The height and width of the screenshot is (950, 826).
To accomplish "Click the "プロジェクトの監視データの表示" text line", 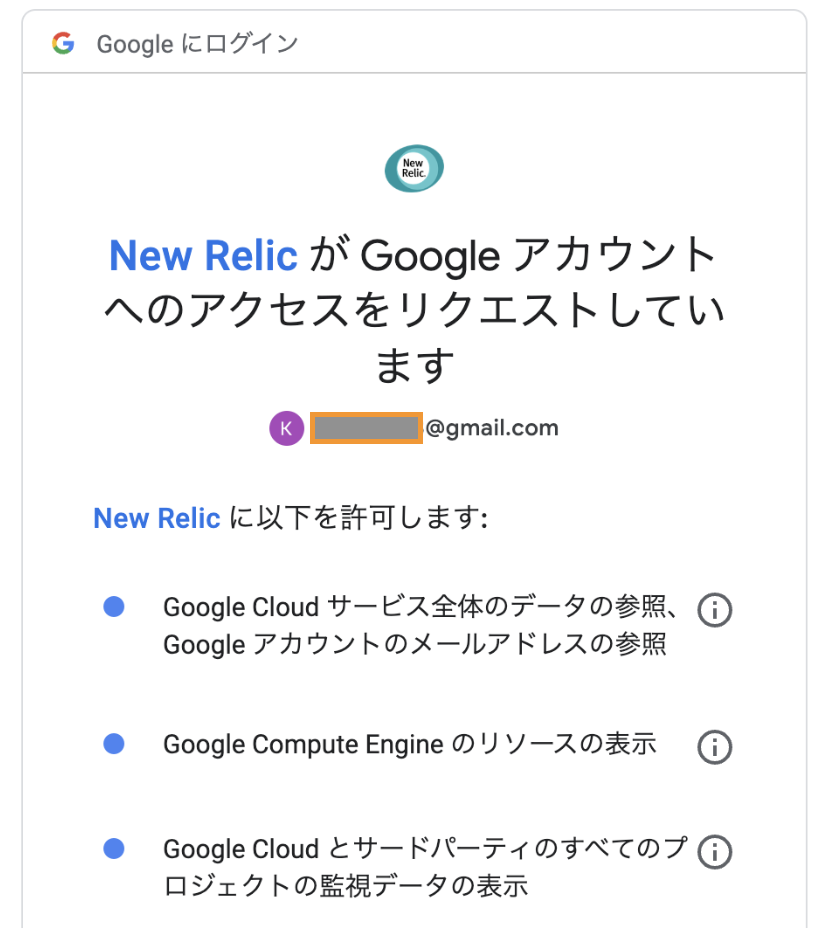I will coord(345,886).
